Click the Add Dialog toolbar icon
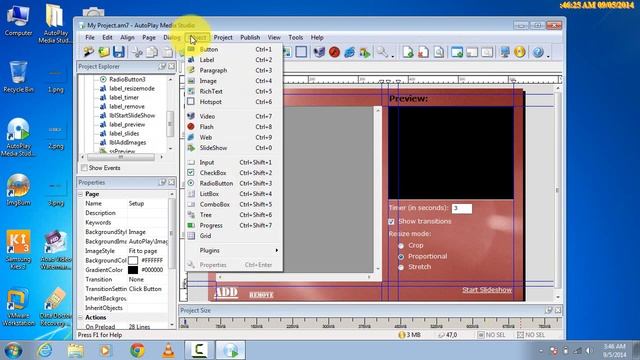This screenshot has height=360, width=640. tap(457, 52)
